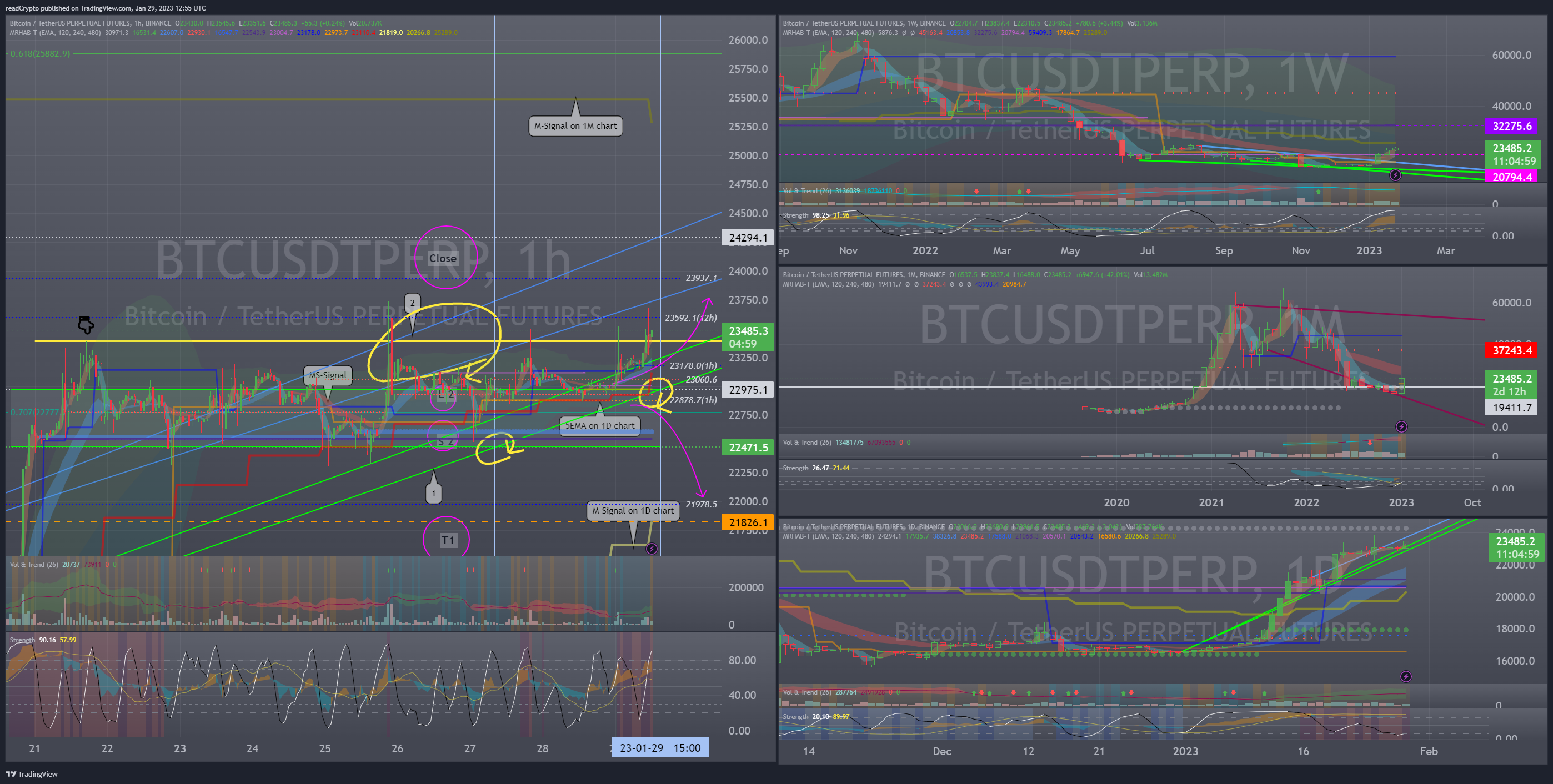Click 'Strength 26.47' legend on 1M chart
This screenshot has width=1553, height=784.
tap(806, 468)
